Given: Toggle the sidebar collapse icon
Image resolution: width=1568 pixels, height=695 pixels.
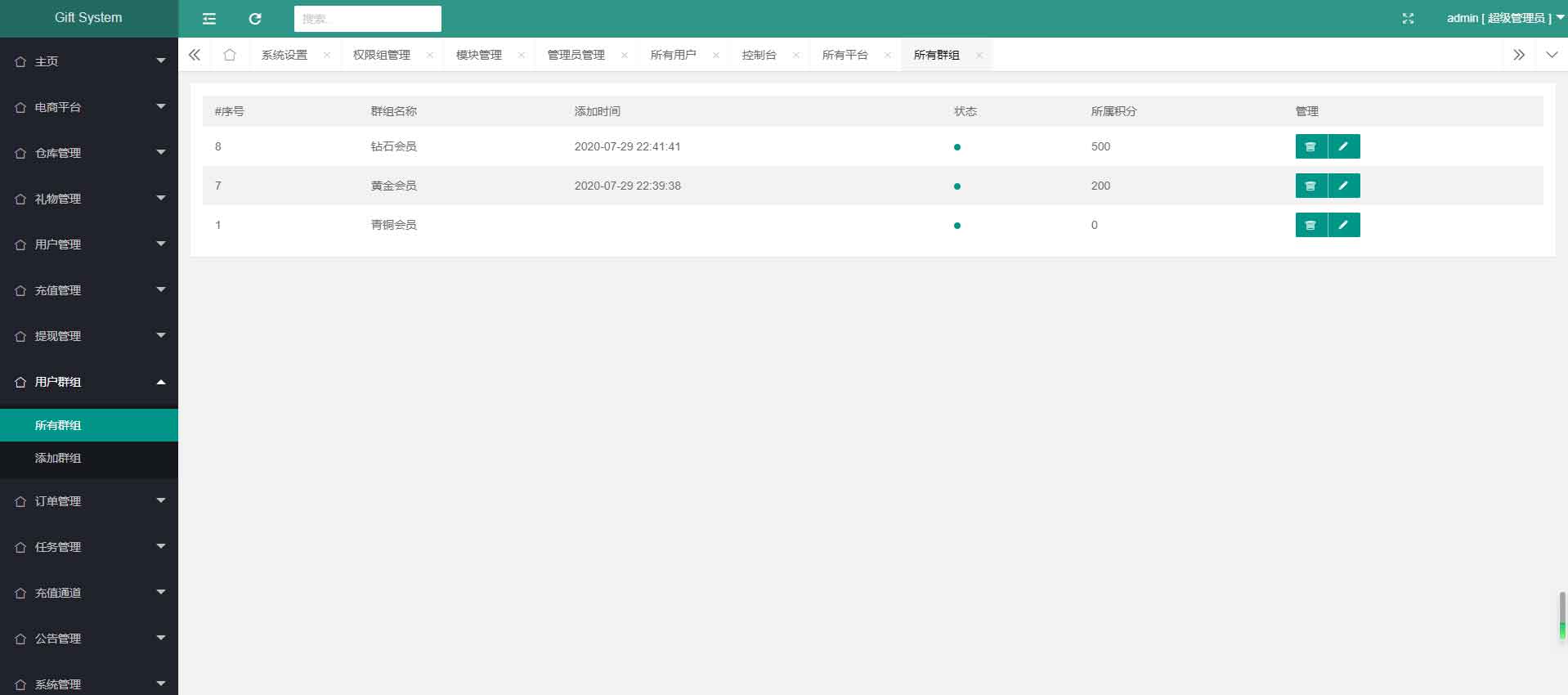Looking at the screenshot, I should click(x=209, y=19).
